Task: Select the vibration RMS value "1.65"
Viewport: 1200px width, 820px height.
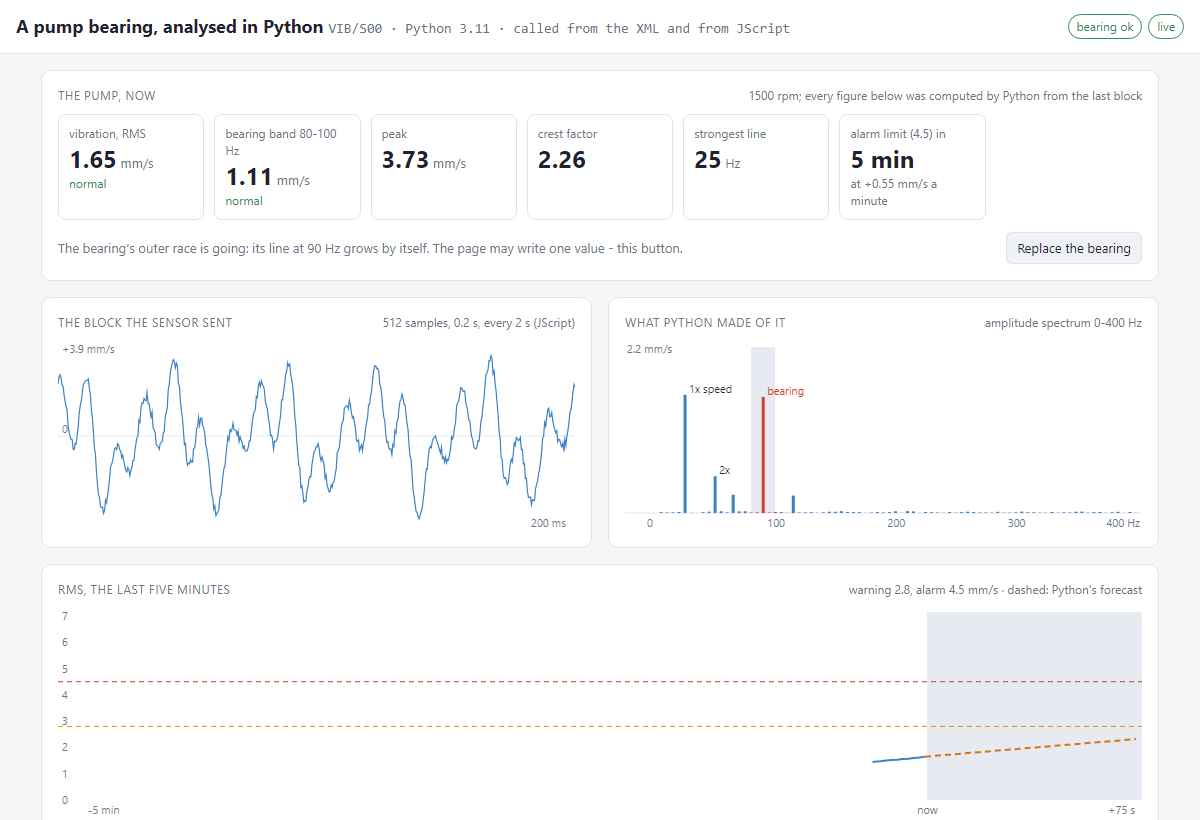Action: point(93,160)
